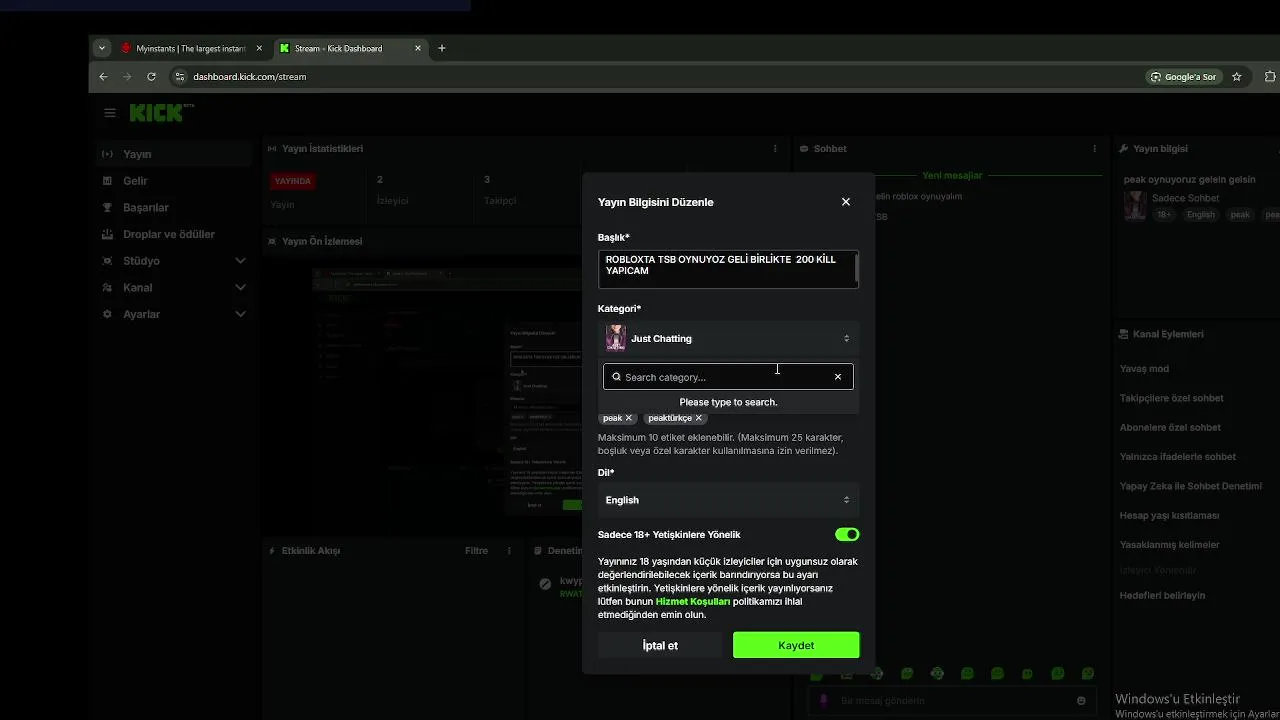Toggle the Sadece 18+ Yetişkinlere Yönelik switch
Image resolution: width=1280 pixels, height=720 pixels.
pos(847,535)
